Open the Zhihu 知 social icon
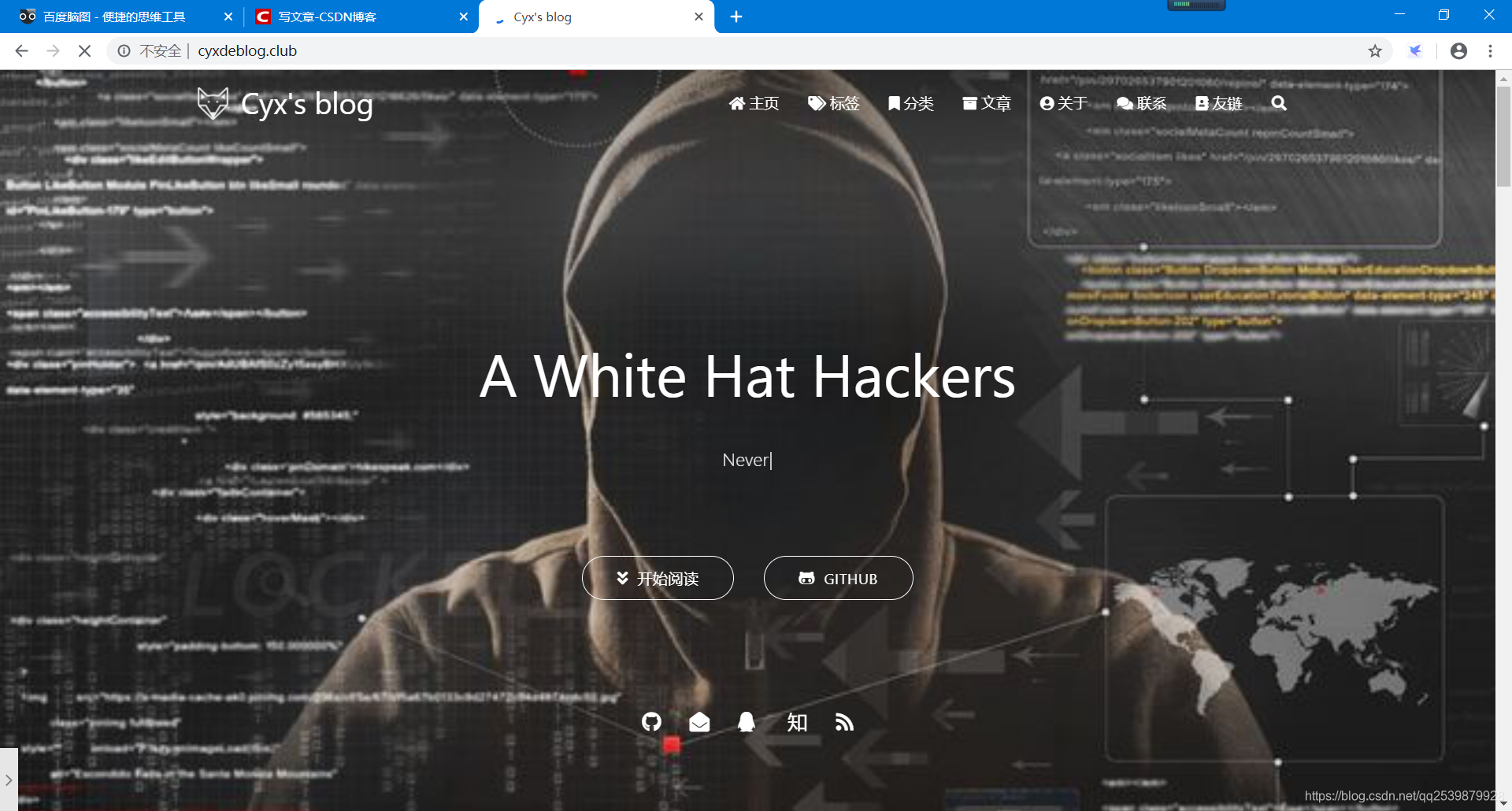The image size is (1512, 811). [797, 722]
